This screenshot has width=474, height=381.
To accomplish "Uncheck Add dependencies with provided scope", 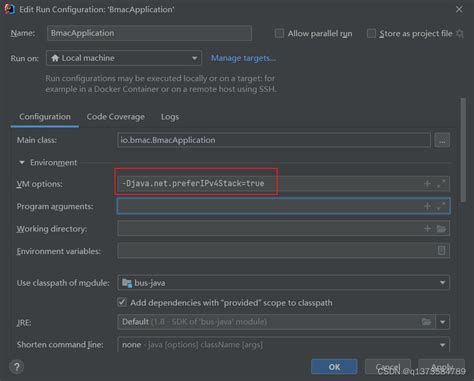I will click(x=122, y=302).
